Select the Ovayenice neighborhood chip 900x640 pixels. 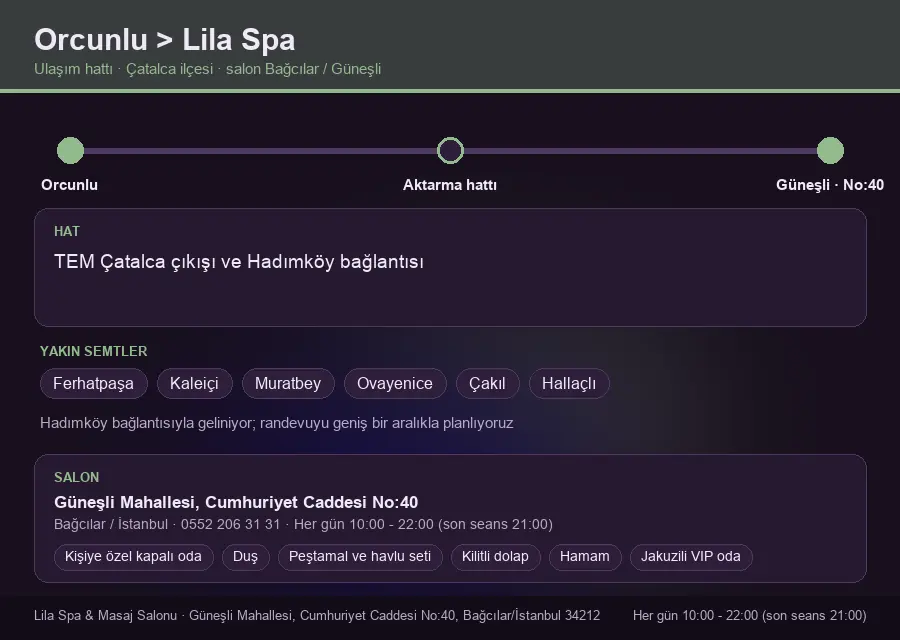tap(395, 383)
